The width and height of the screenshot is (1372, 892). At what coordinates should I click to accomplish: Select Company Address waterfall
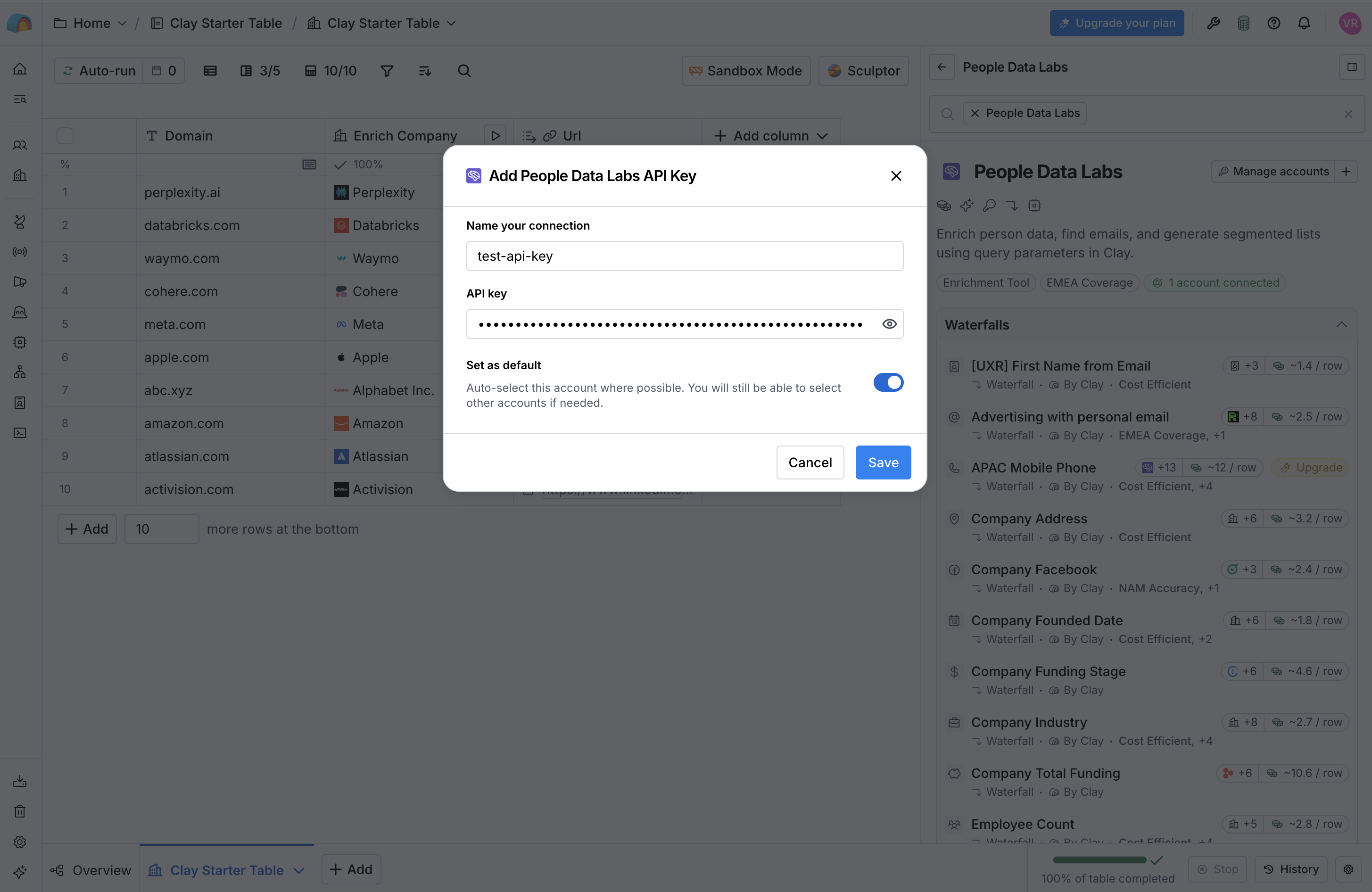coord(1147,527)
